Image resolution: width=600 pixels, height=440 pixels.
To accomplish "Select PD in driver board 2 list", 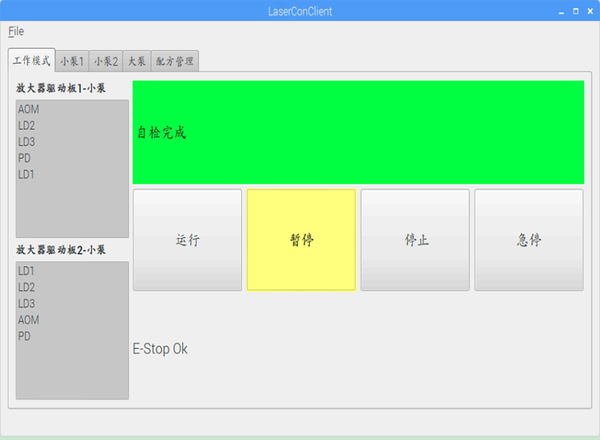I will tap(72, 336).
